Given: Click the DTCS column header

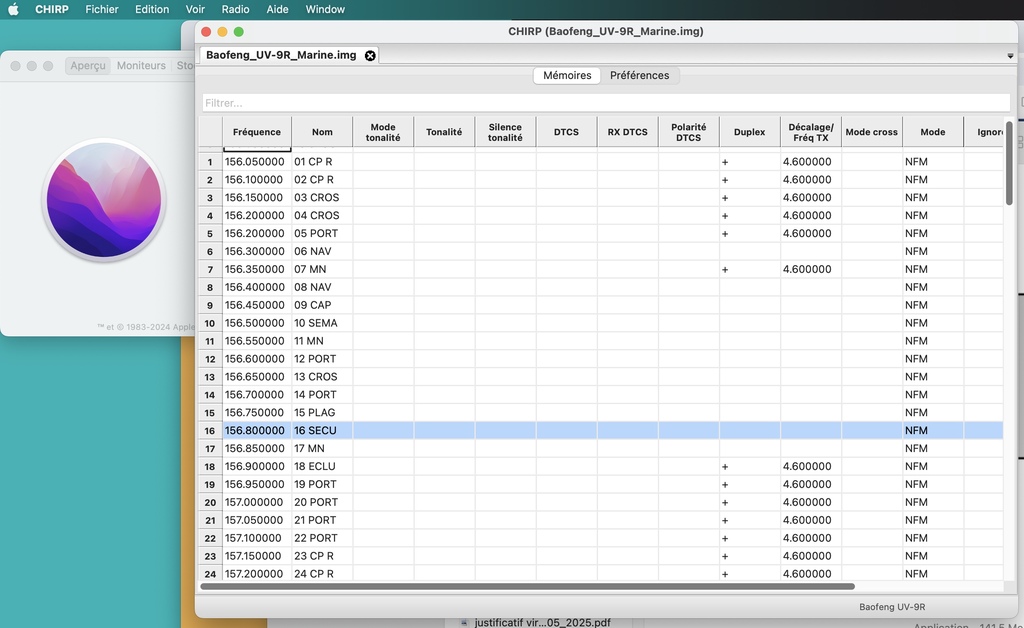Looking at the screenshot, I should click(x=566, y=132).
